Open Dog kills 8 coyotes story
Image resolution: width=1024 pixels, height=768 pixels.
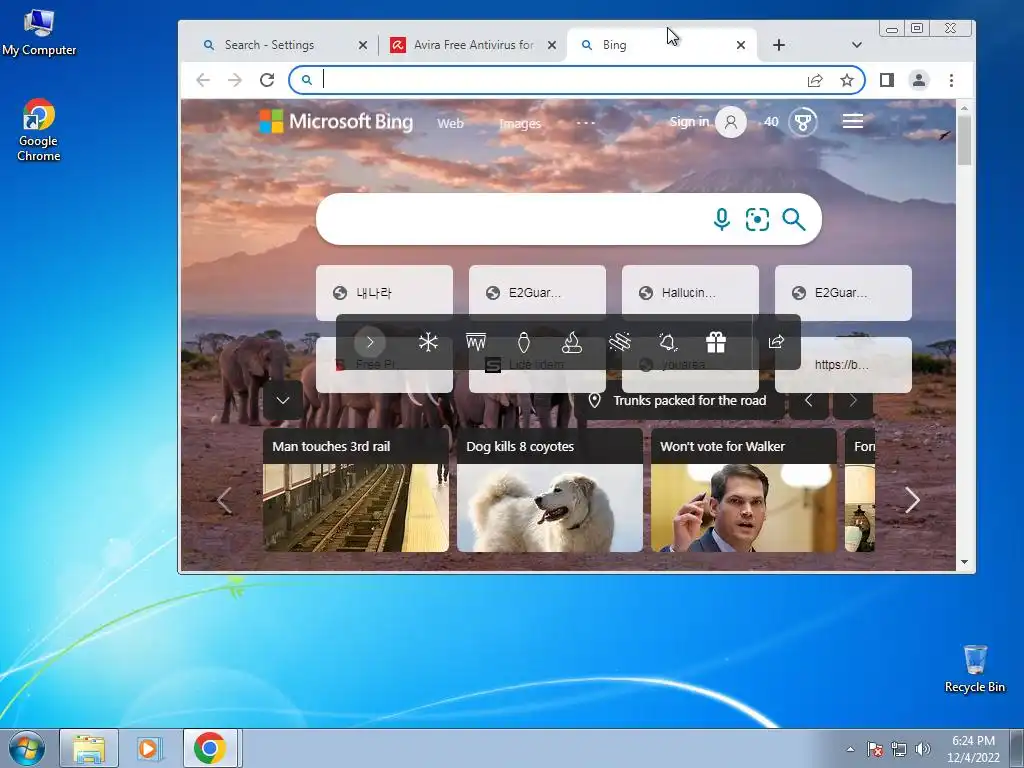tap(550, 490)
